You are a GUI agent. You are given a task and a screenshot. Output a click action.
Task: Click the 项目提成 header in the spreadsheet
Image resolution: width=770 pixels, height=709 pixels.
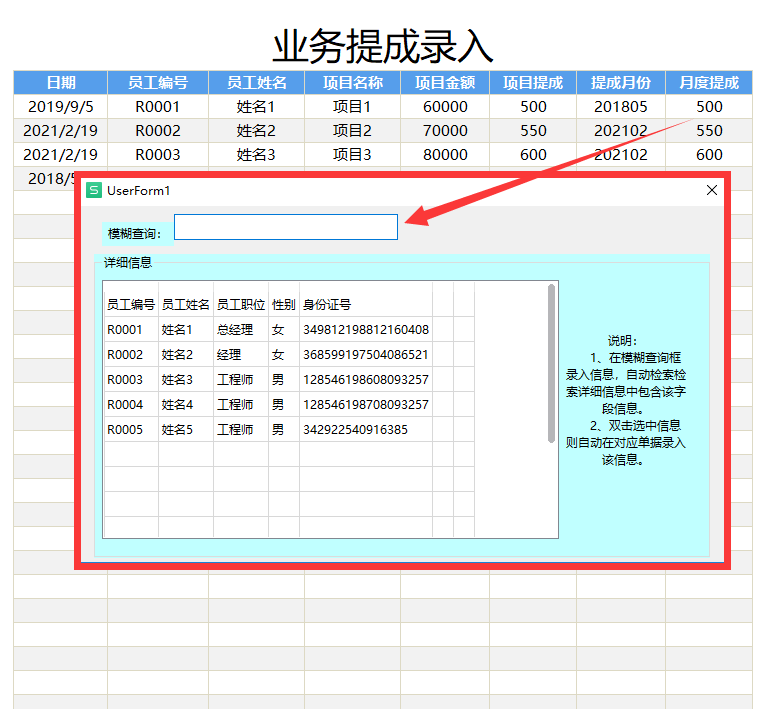point(533,82)
